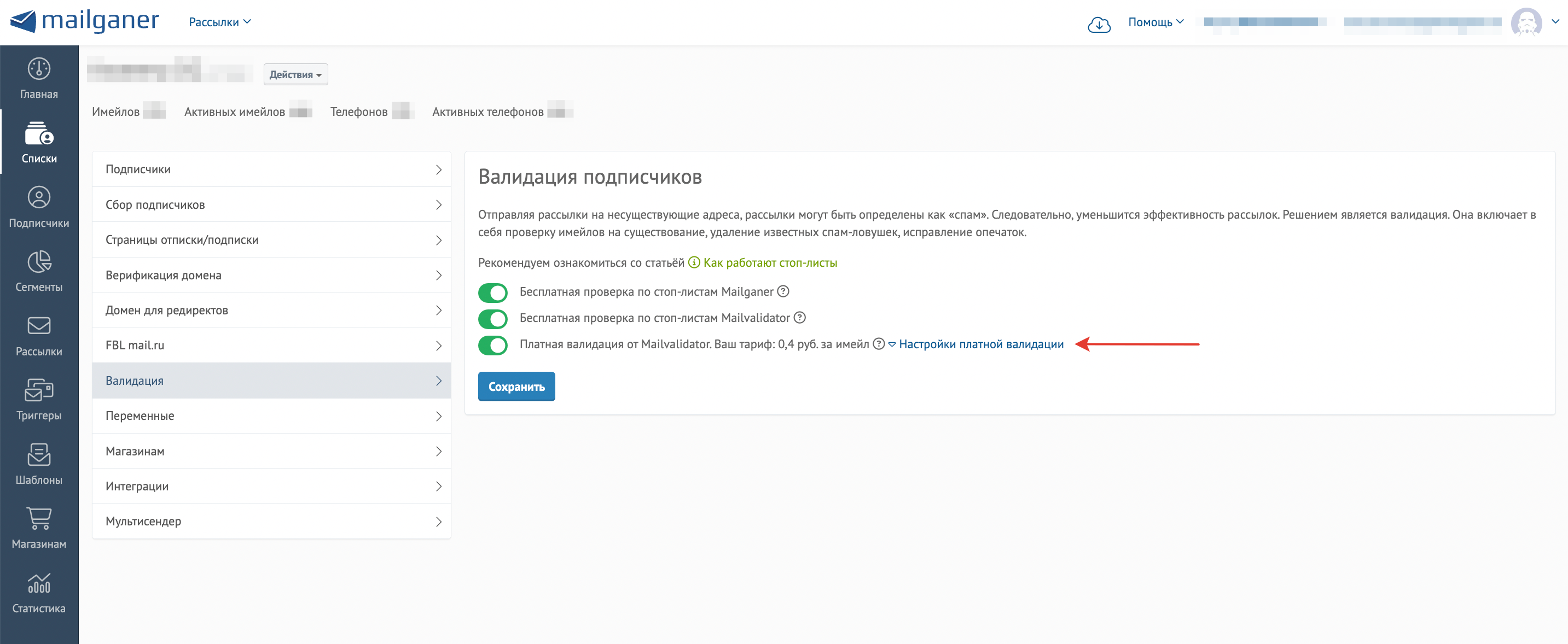Click the Сохранить button
The image size is (1568, 644).
click(516, 386)
